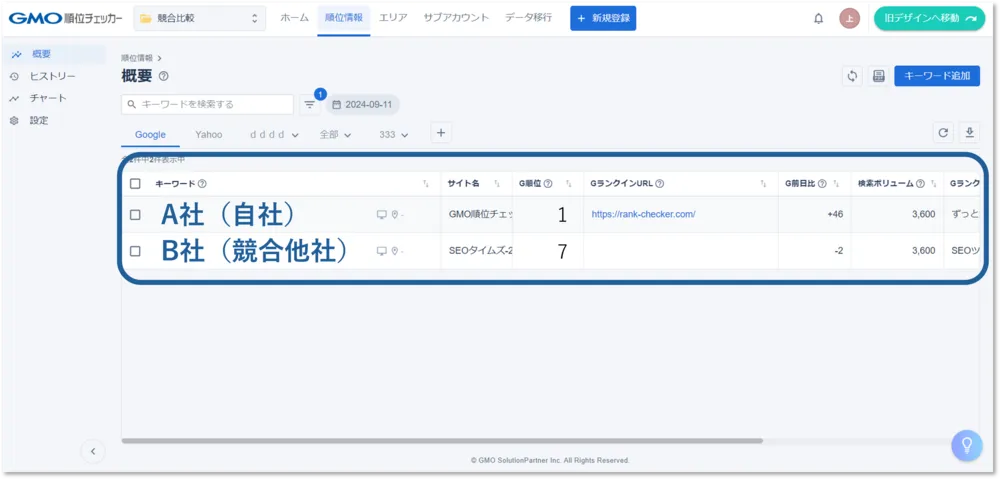
Task: Open サブアカウント in top navigation
Action: pyautogui.click(x=456, y=18)
